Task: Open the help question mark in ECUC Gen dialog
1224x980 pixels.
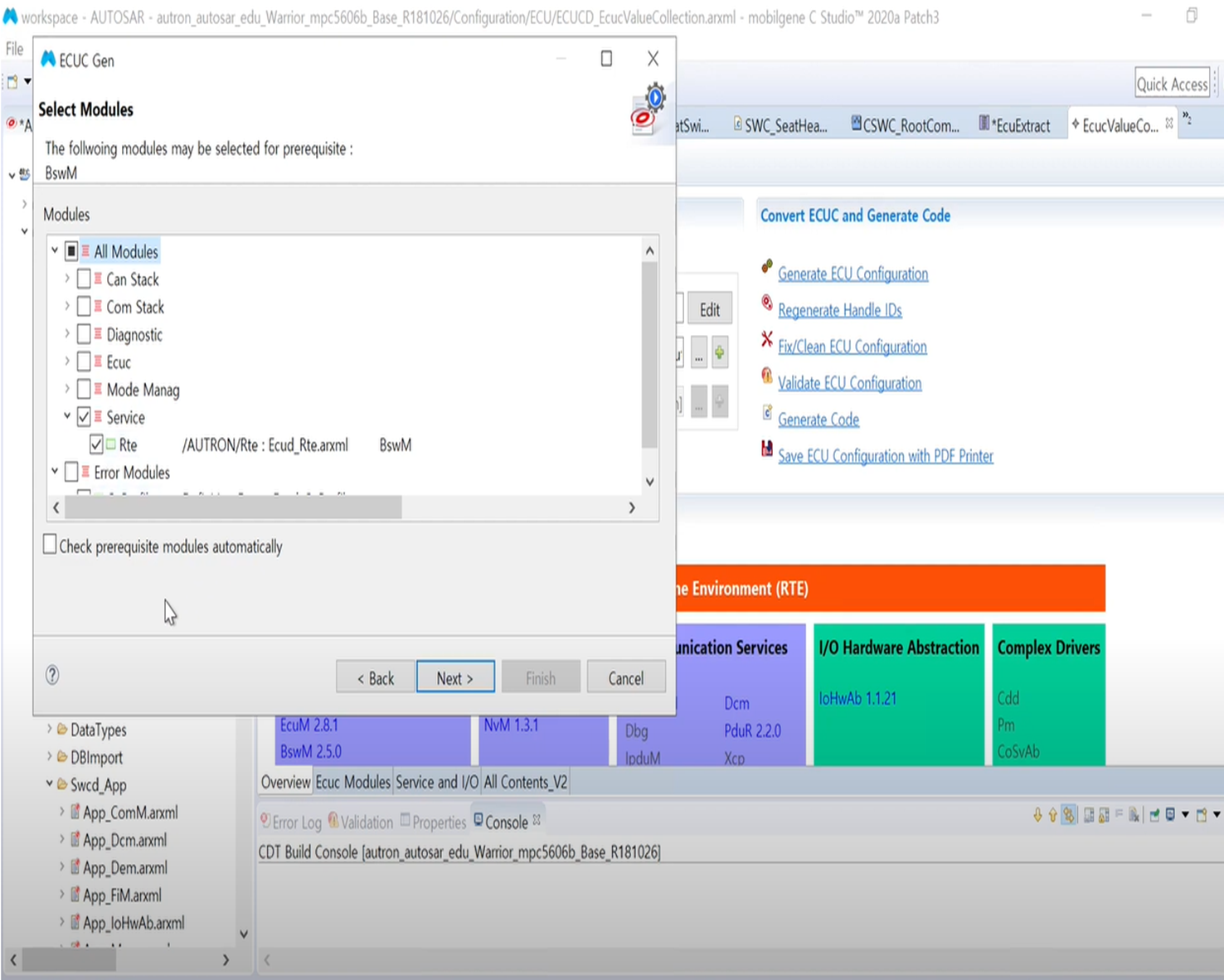Action: tap(52, 675)
